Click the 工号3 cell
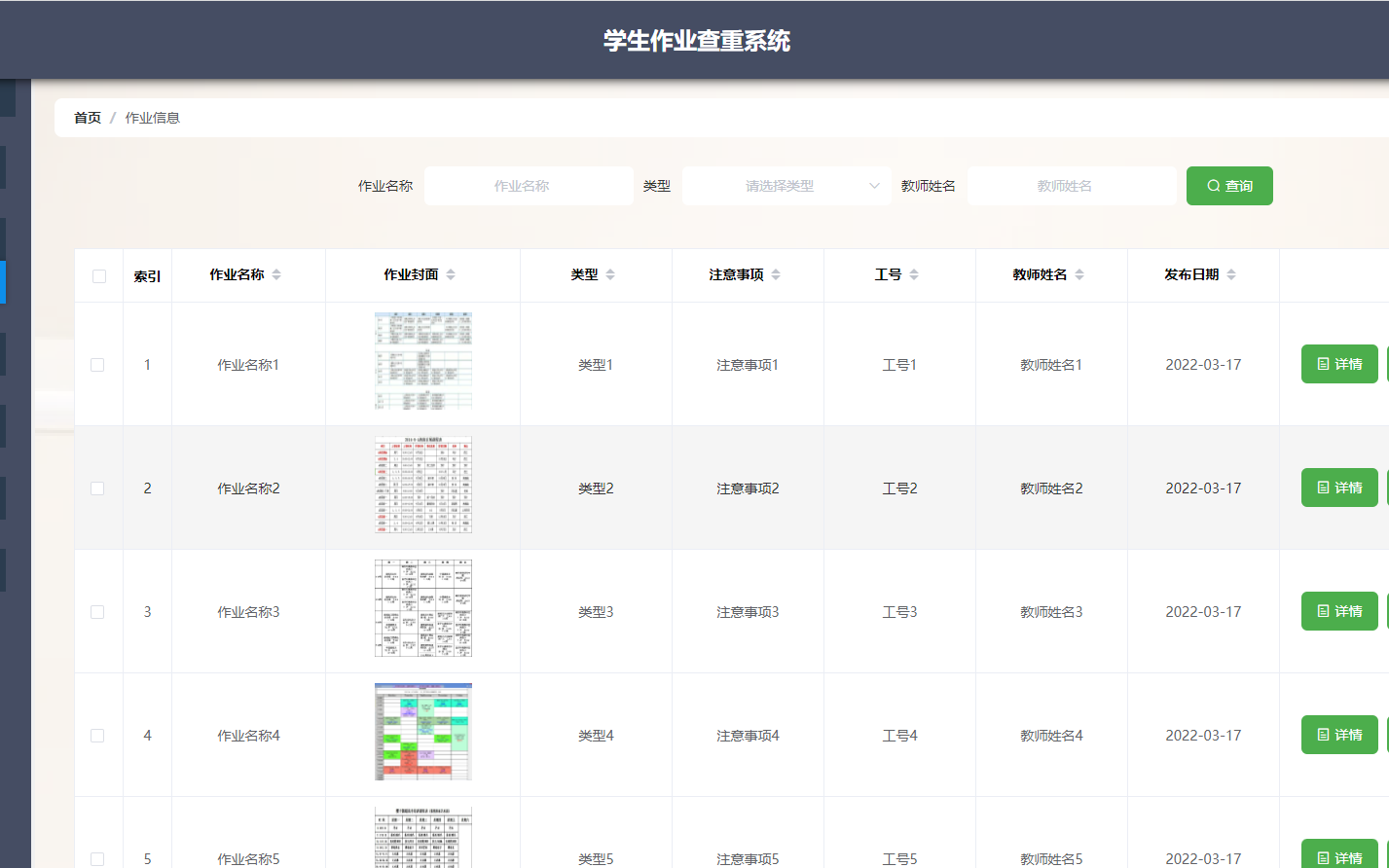This screenshot has height=868, width=1389. click(x=899, y=612)
